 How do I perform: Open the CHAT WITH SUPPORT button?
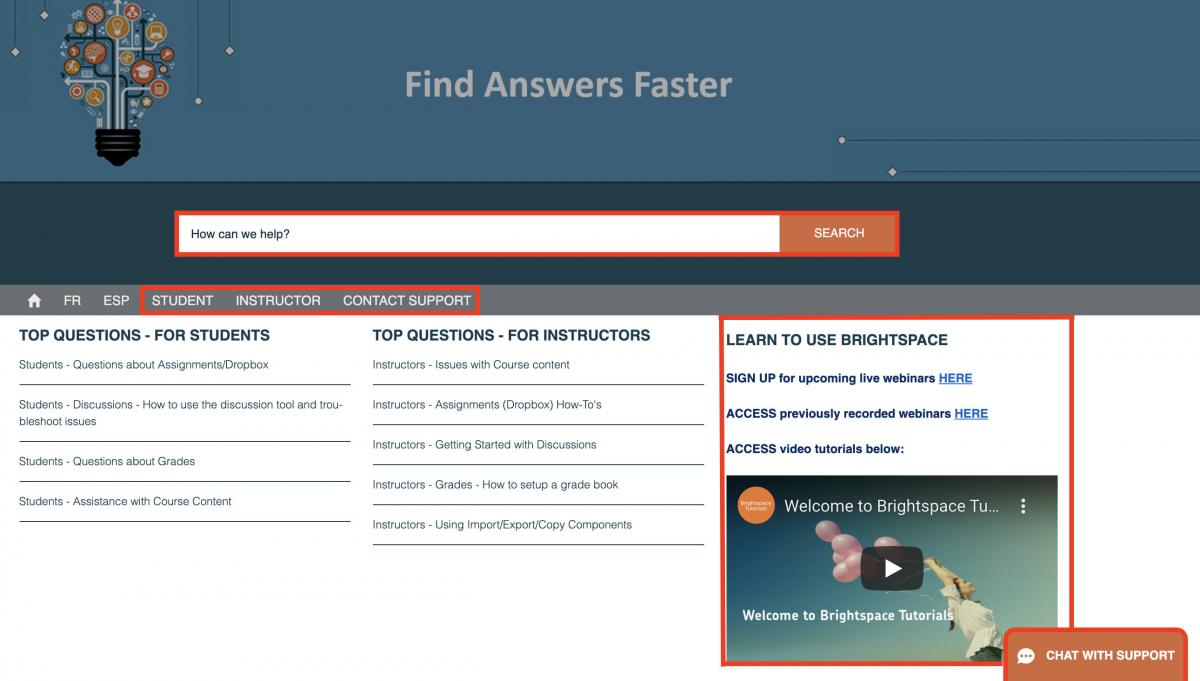pyautogui.click(x=1096, y=656)
